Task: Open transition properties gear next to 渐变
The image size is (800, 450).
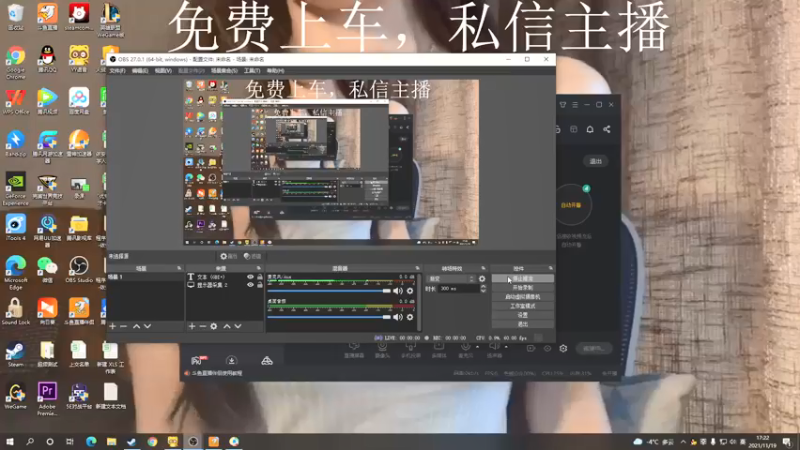Action: (x=482, y=279)
